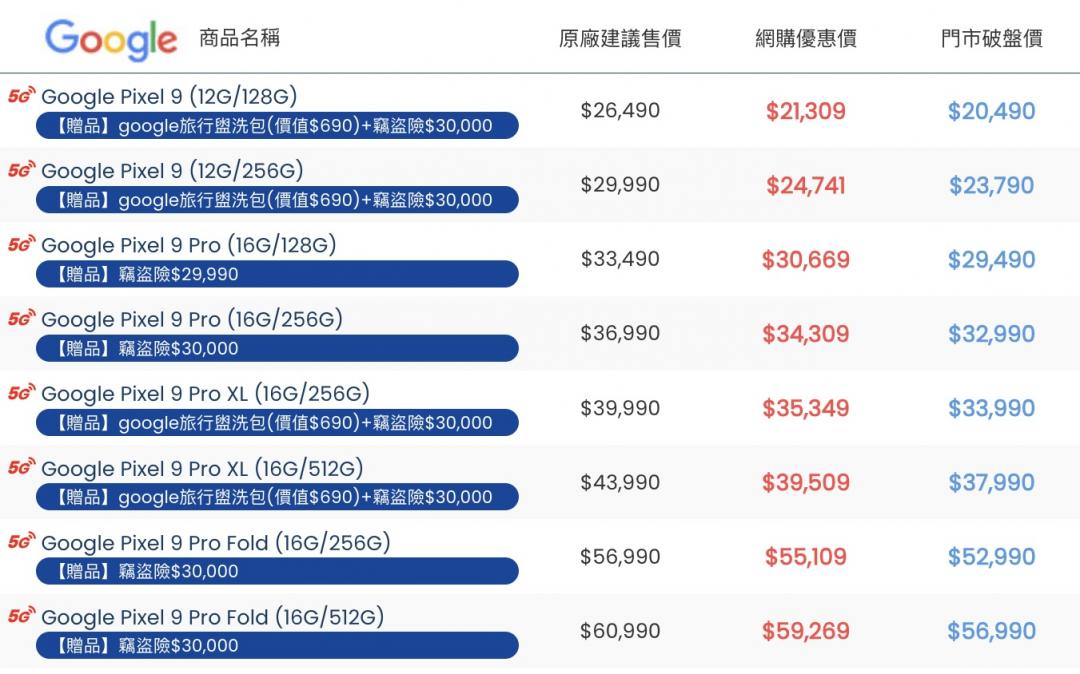Click the 5G icon beside Pixel 9 Pro (16G/256G)
Image resolution: width=1080 pixels, height=674 pixels.
click(22, 319)
